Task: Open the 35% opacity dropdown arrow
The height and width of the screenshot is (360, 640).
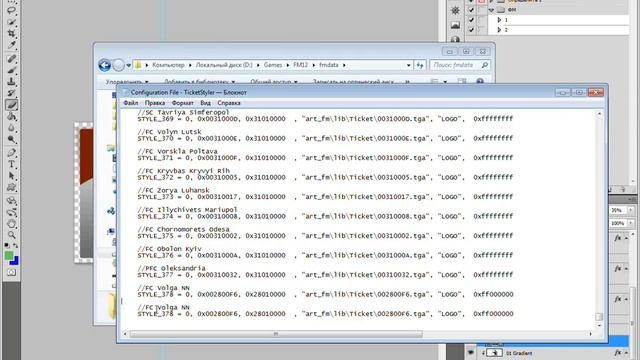Action: (631, 210)
